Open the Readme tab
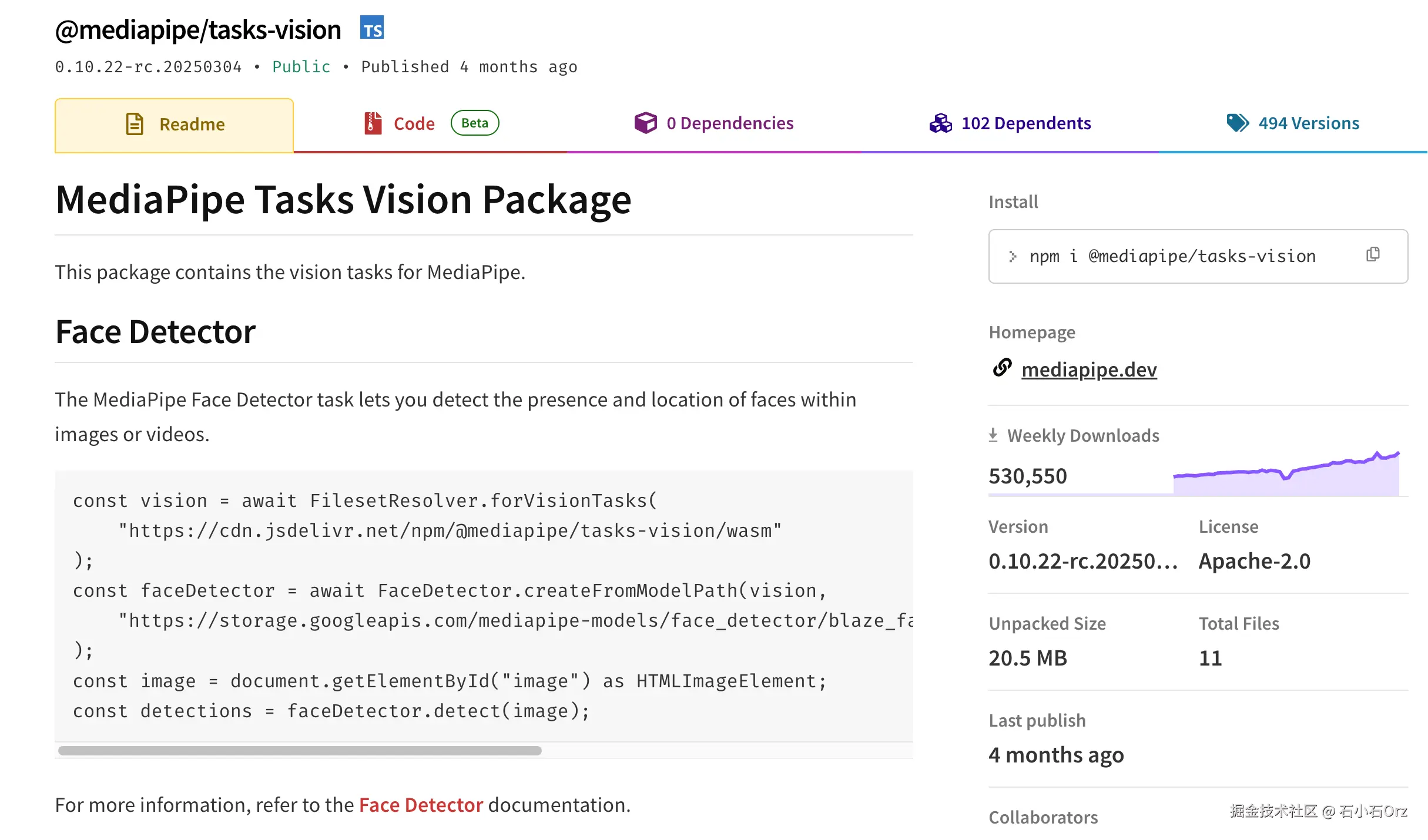Viewport: 1428px width, 840px height. (192, 125)
